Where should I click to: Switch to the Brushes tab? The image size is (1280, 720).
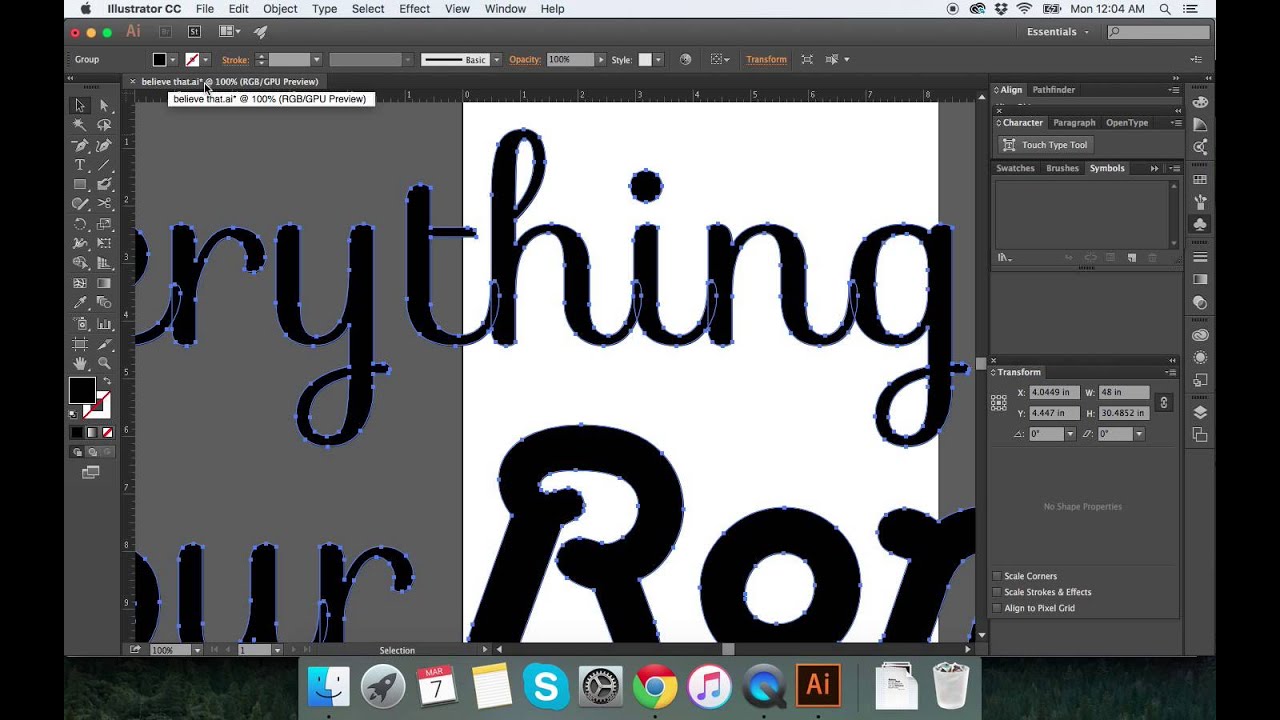(1062, 168)
